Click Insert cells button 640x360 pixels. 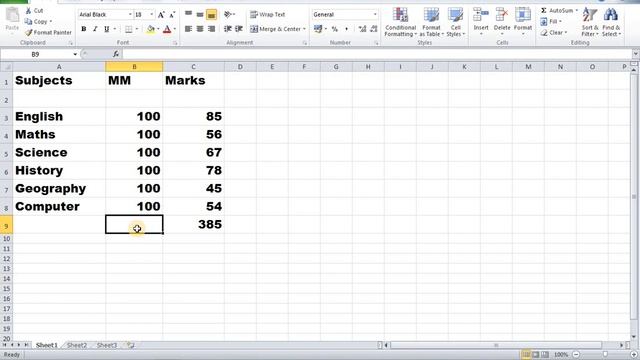point(481,21)
